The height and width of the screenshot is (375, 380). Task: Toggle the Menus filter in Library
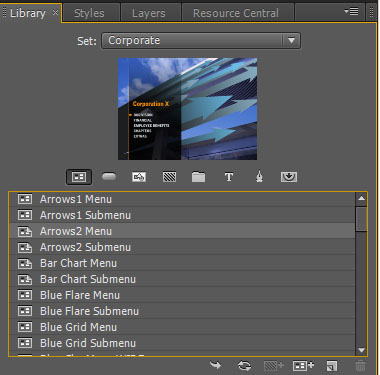(79, 177)
